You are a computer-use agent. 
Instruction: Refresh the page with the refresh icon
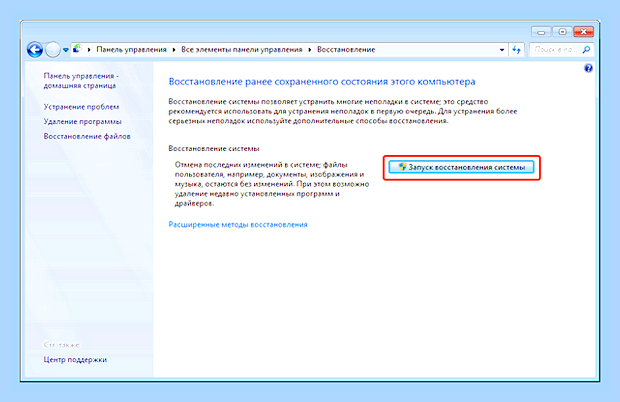tap(516, 50)
